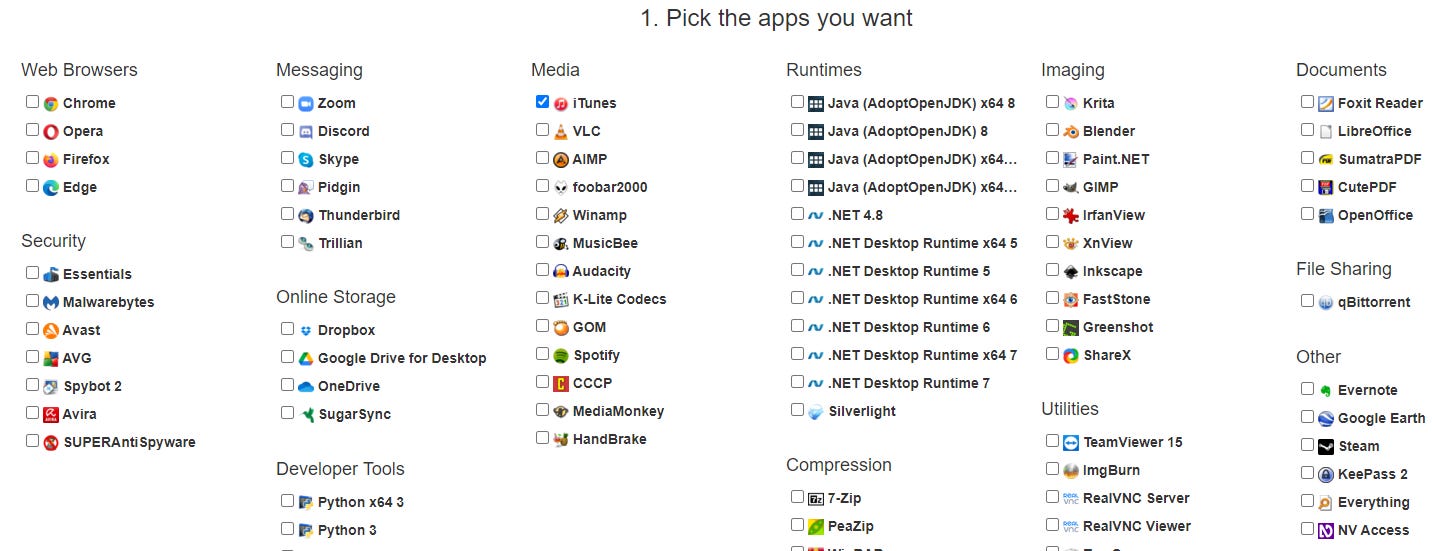Click the Spybot 2 label
Viewport: 1432px width, 551px height.
(x=92, y=386)
